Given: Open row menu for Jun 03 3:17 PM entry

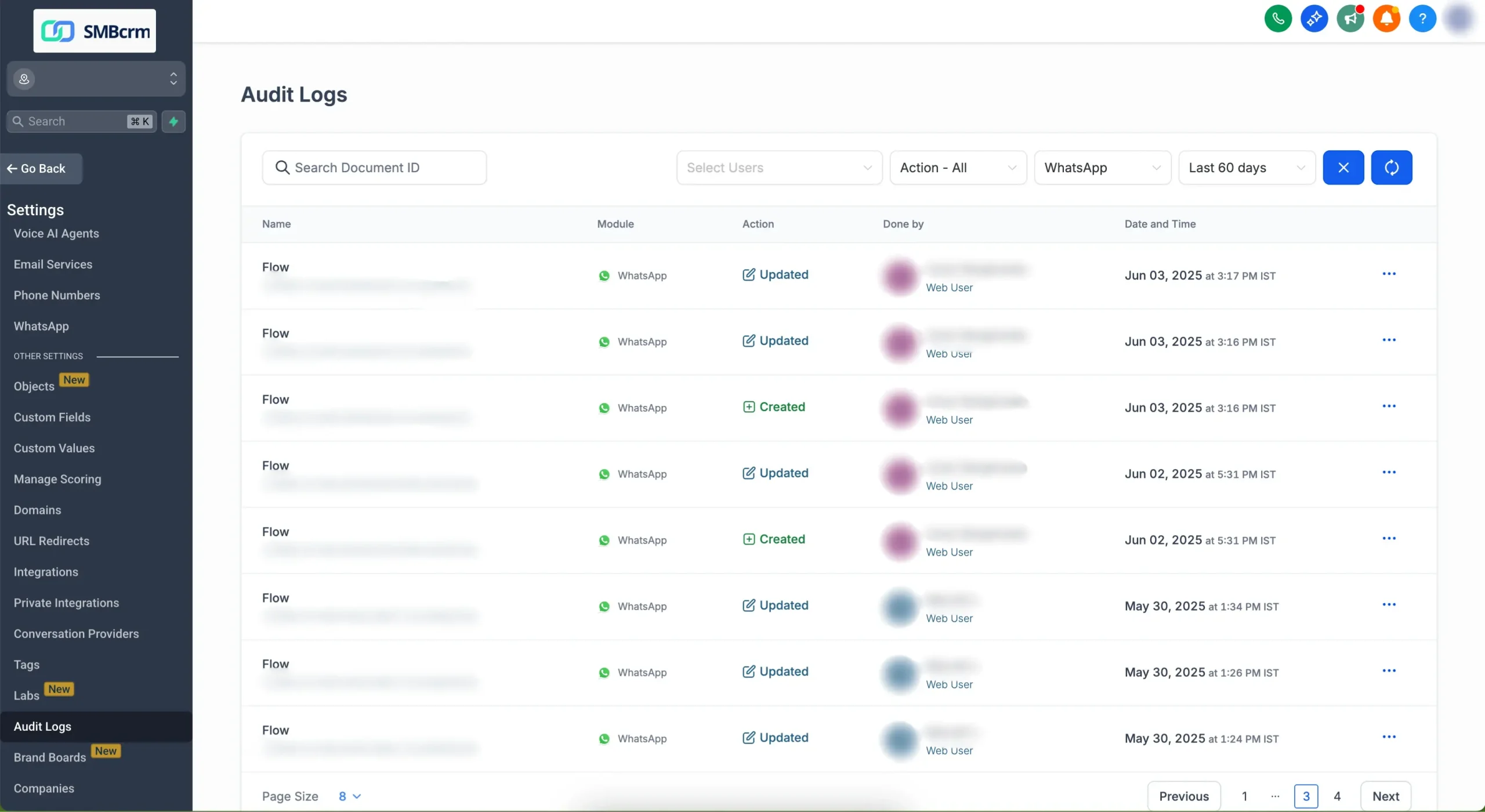Looking at the screenshot, I should click(x=1389, y=274).
